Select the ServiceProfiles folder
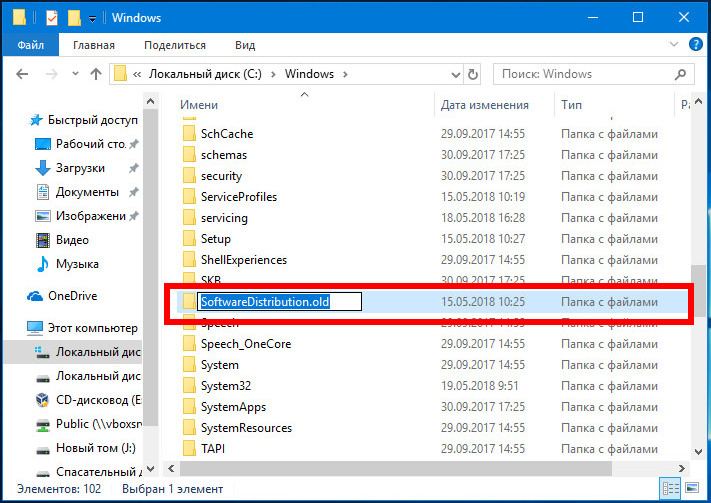Image resolution: width=711 pixels, height=503 pixels. [x=239, y=197]
